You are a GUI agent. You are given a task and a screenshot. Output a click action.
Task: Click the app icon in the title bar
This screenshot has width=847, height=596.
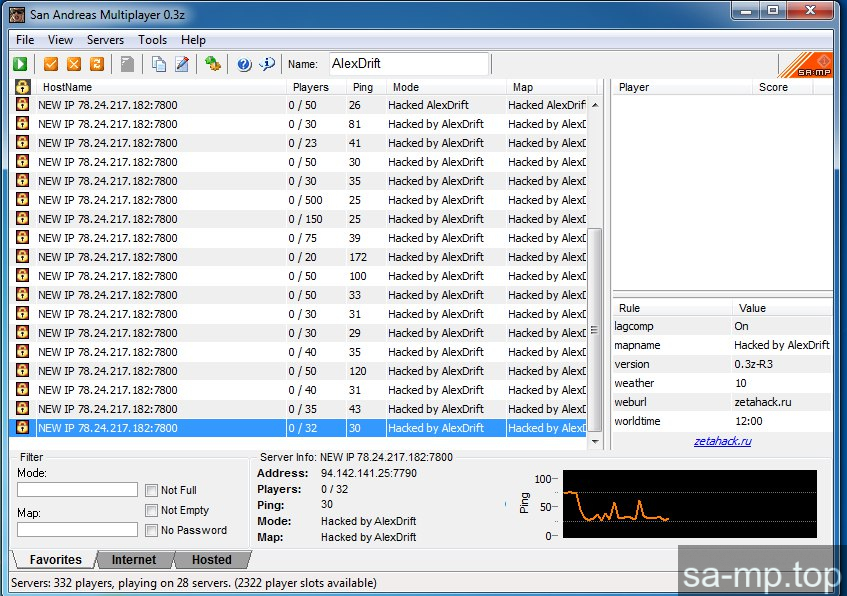(x=17, y=15)
